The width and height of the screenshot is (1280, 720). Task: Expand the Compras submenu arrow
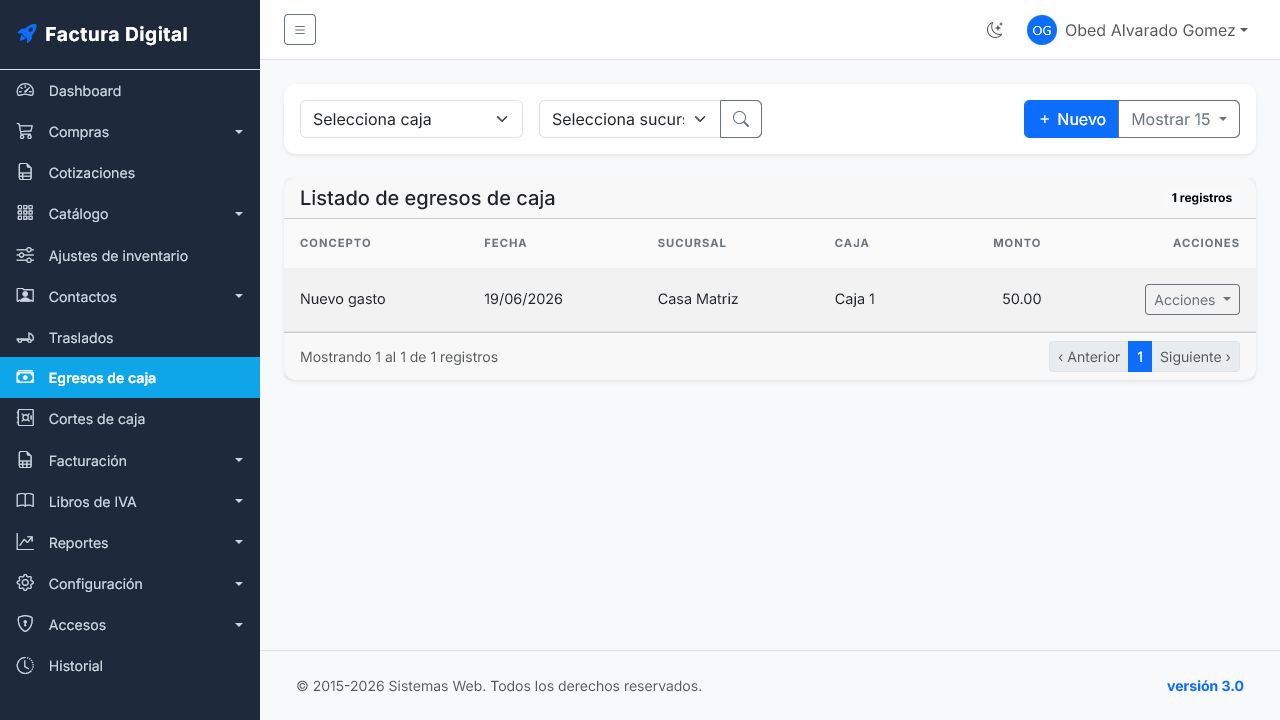[239, 132]
